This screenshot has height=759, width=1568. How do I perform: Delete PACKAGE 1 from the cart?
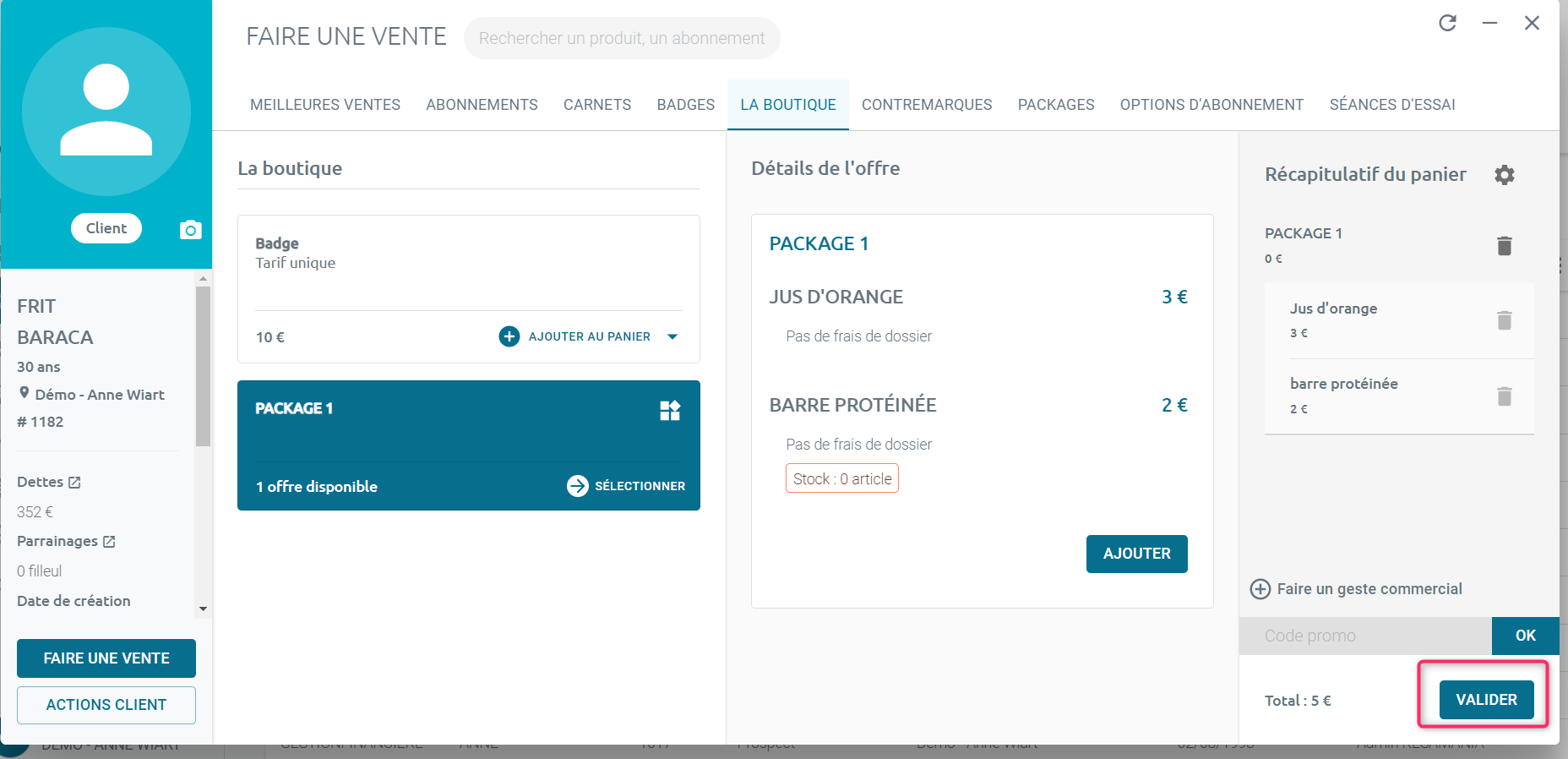[1505, 246]
